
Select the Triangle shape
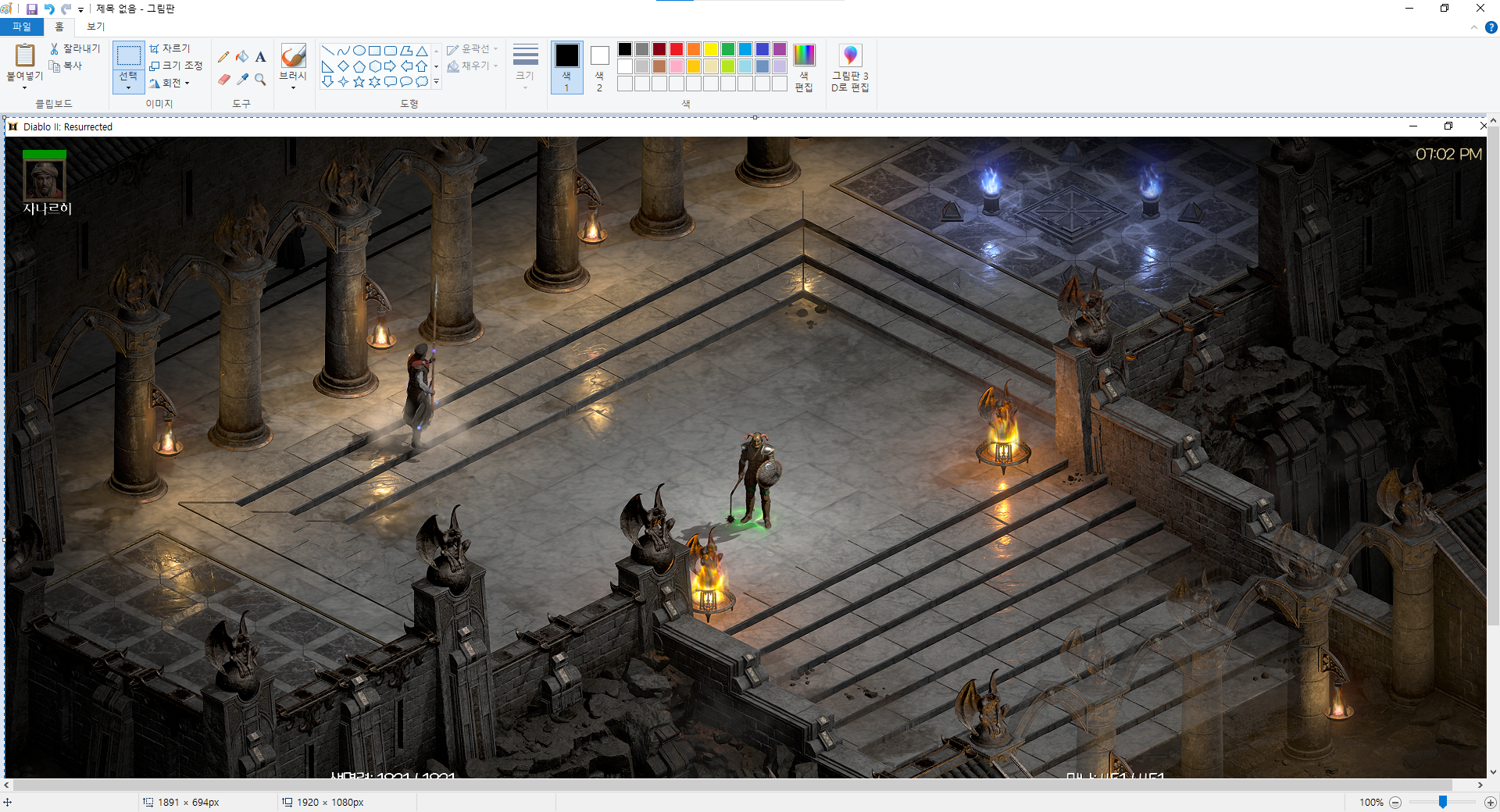click(422, 50)
